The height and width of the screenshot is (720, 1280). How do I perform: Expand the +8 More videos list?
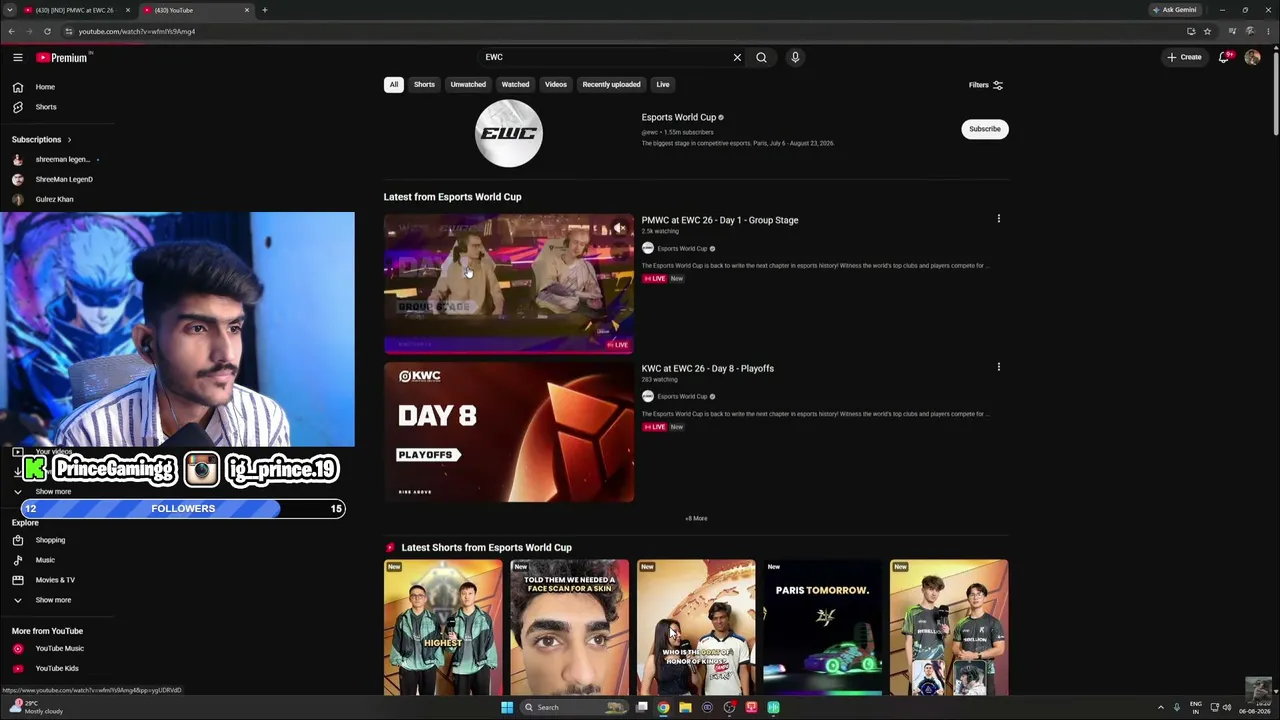pos(696,518)
